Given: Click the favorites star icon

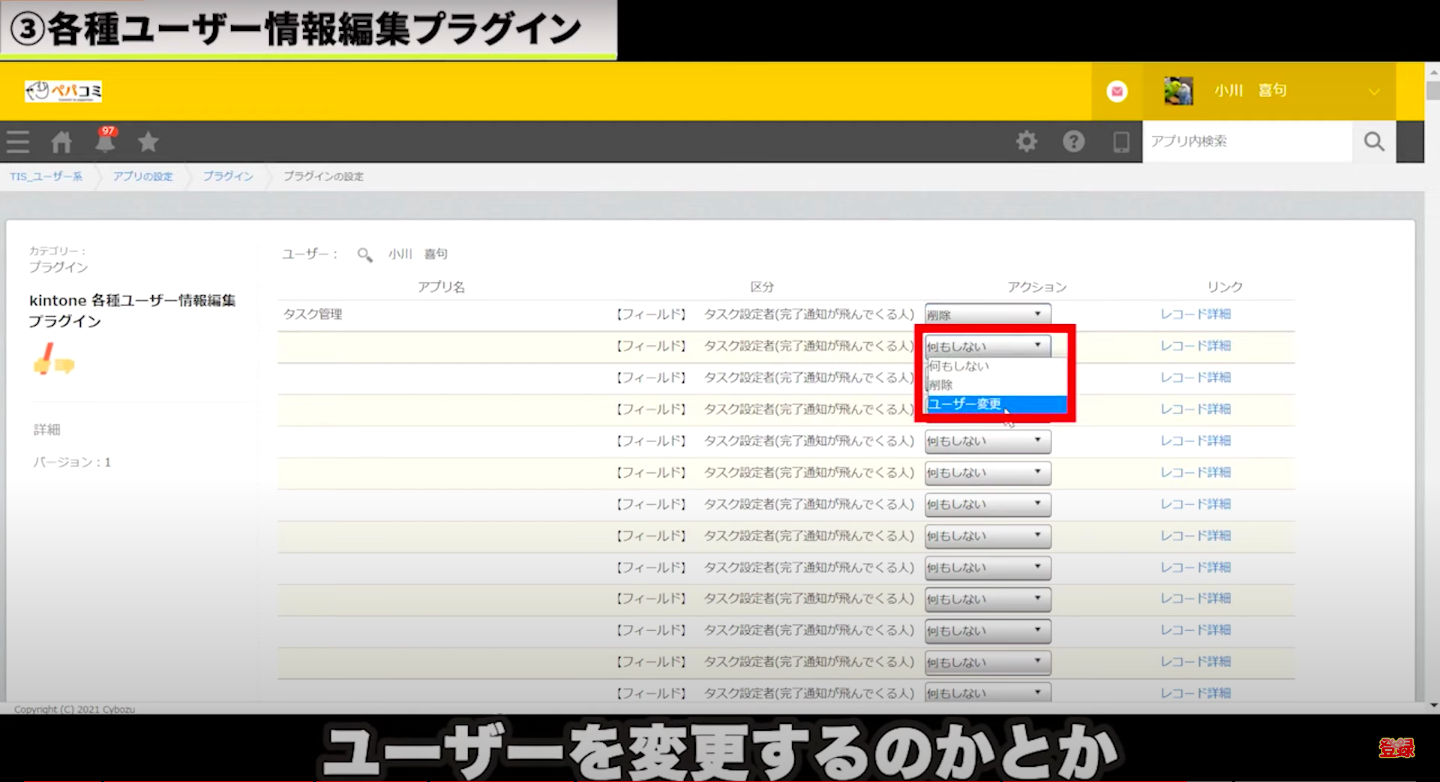Looking at the screenshot, I should coord(148,142).
